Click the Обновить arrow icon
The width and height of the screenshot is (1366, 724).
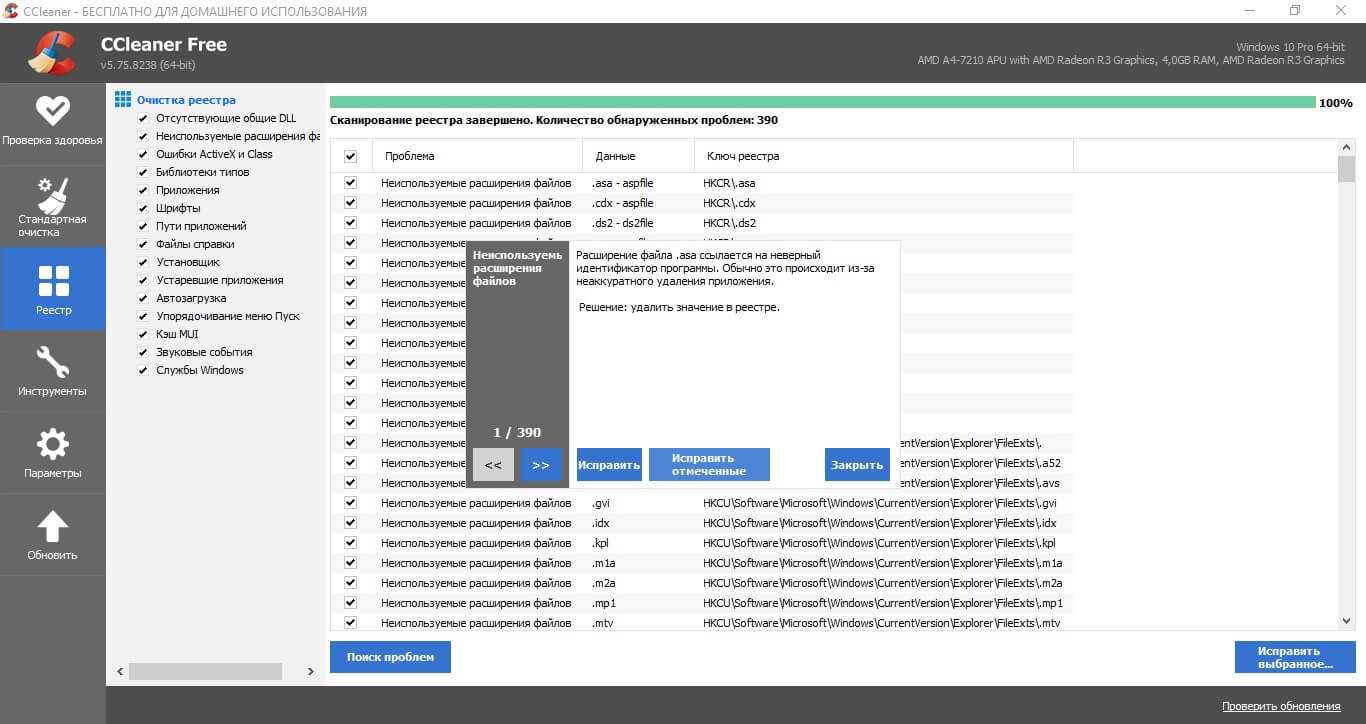[52, 526]
